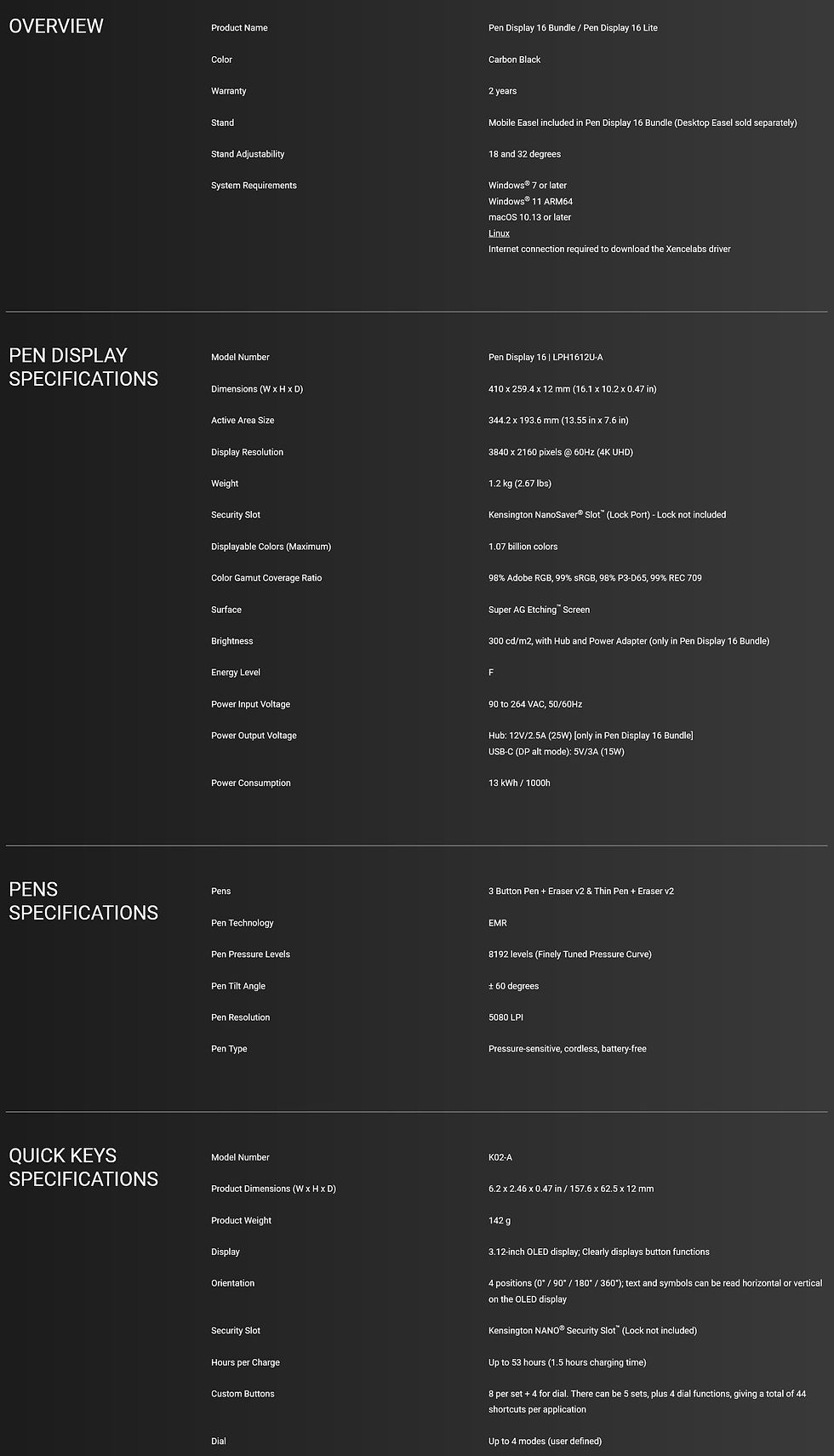Screen dimensions: 834x1456
Task: Click the 2 years warranty value
Action: tap(502, 91)
